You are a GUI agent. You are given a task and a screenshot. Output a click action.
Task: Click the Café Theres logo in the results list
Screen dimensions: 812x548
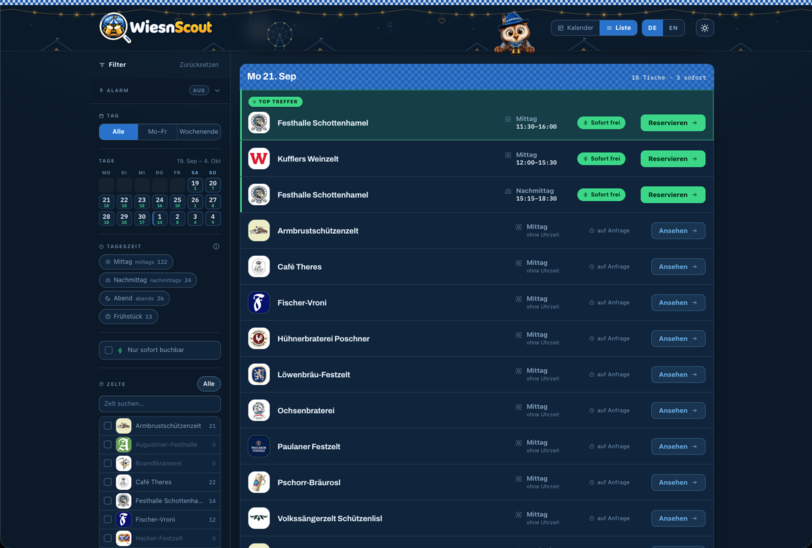[x=259, y=267]
